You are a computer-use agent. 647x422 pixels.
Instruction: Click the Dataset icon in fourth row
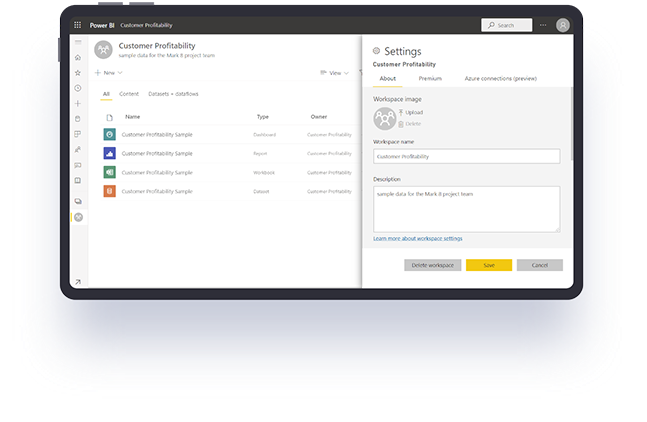tap(109, 191)
